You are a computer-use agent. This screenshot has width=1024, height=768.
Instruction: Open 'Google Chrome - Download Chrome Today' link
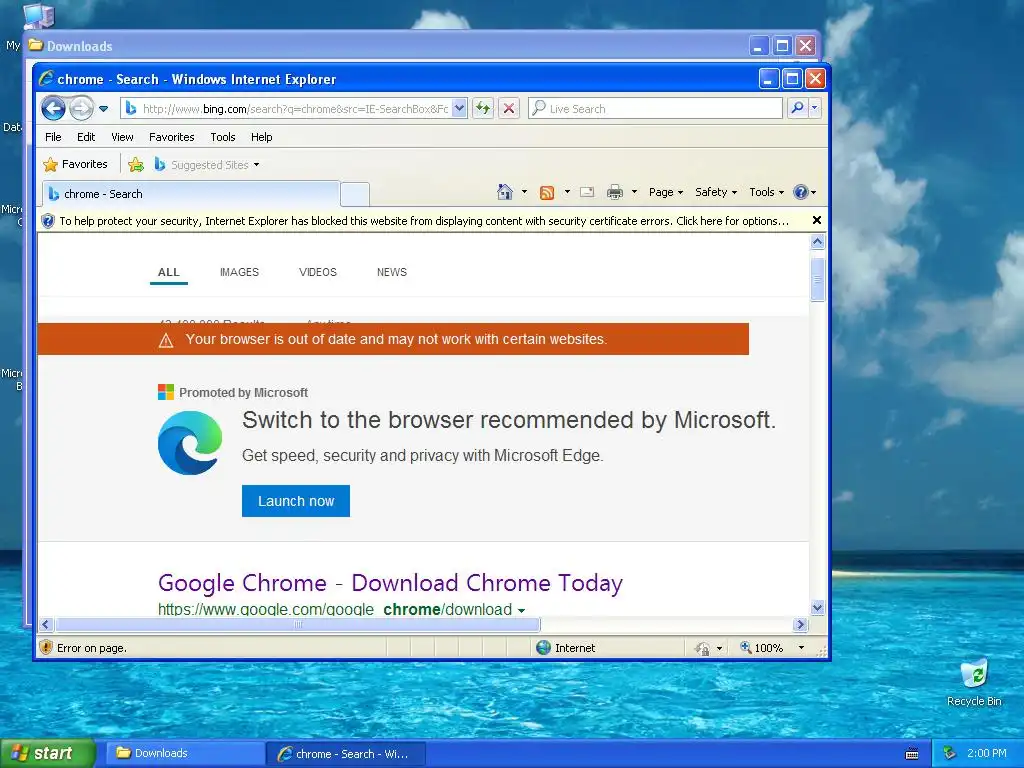[x=390, y=583]
